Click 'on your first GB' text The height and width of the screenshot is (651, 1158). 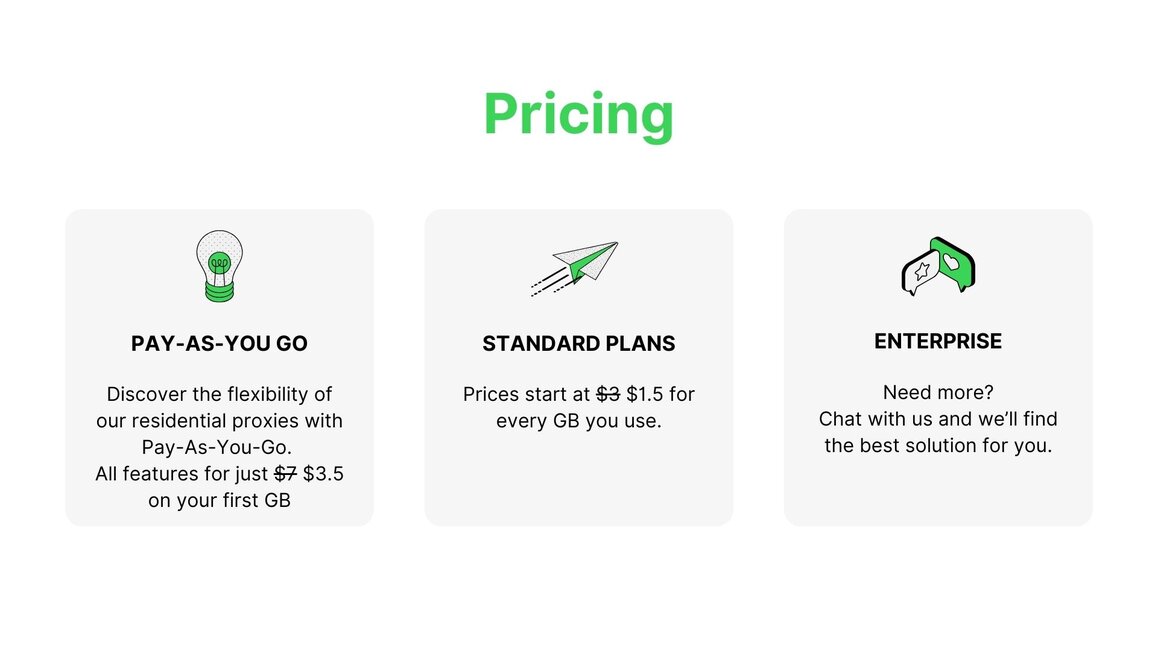(219, 500)
